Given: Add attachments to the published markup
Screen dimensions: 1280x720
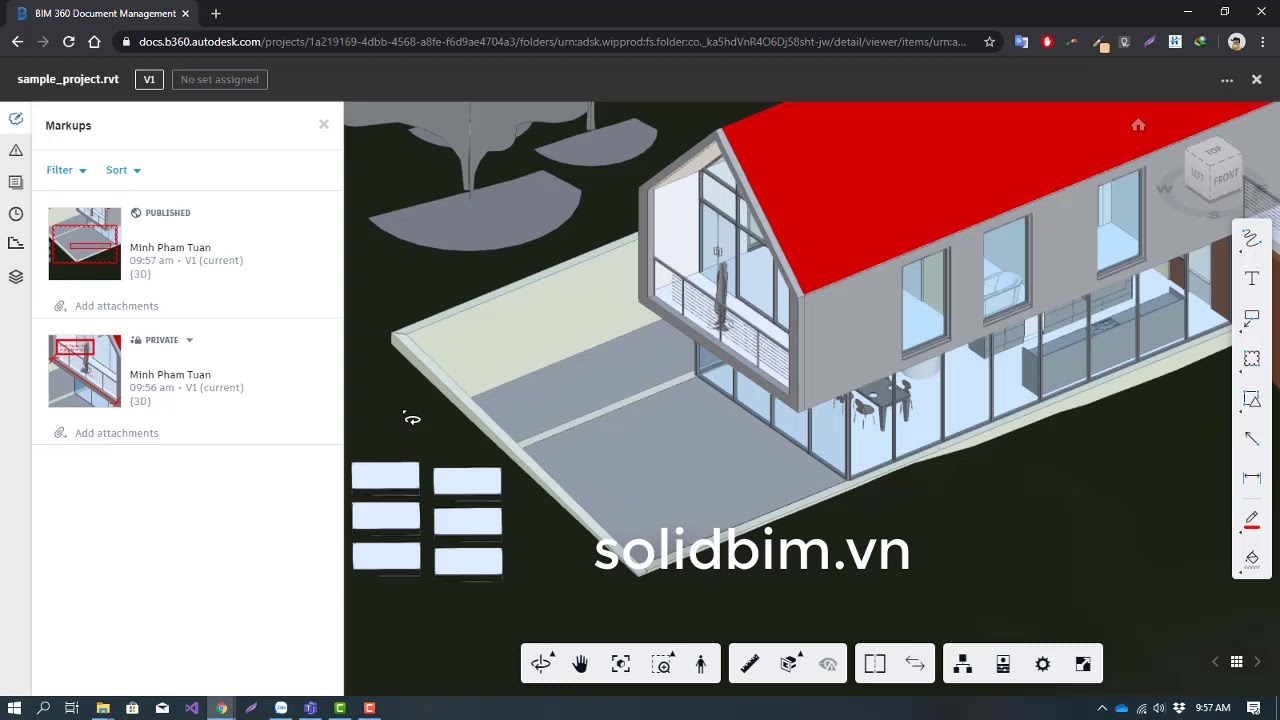Looking at the screenshot, I should pyautogui.click(x=106, y=306).
